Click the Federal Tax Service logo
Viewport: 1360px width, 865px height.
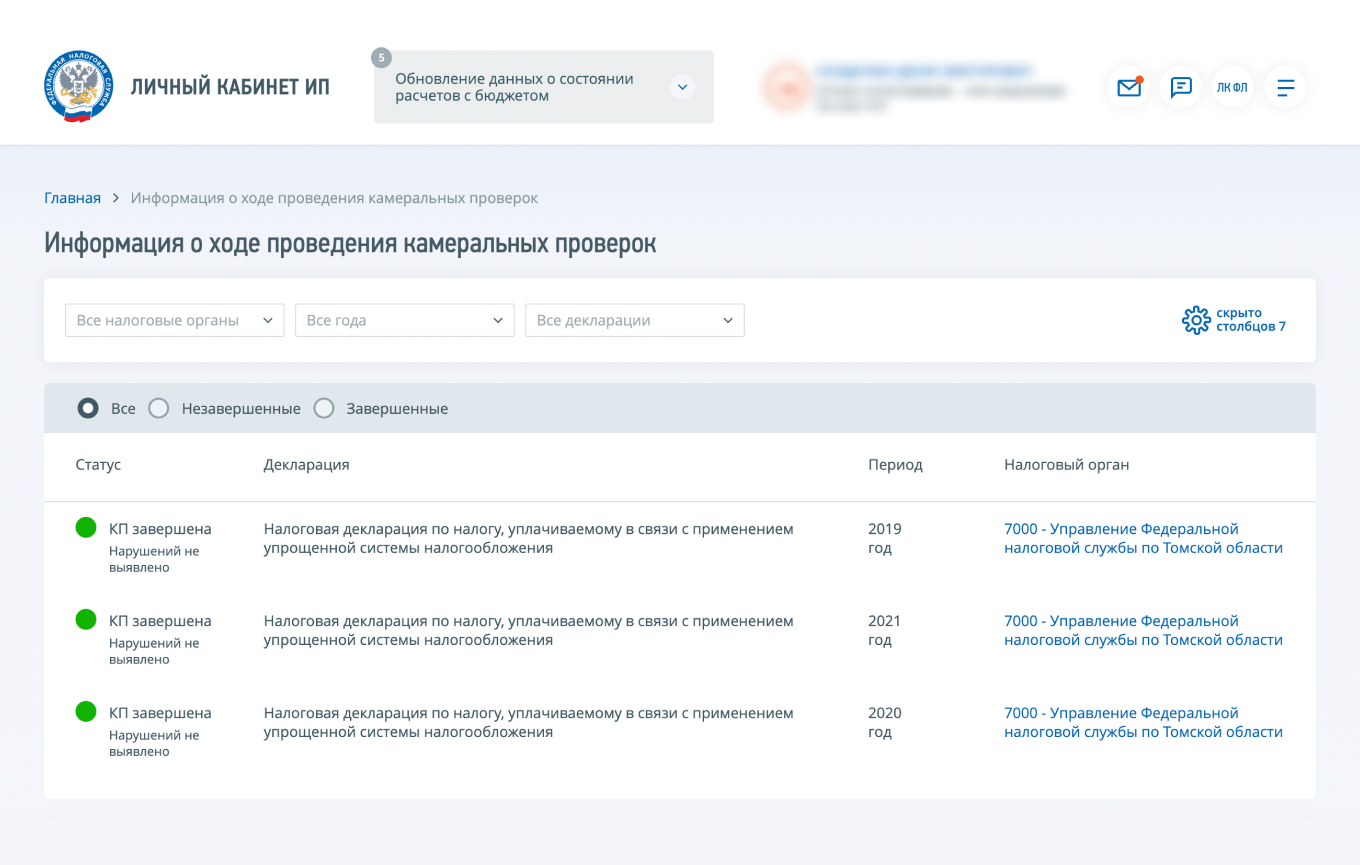[x=79, y=87]
